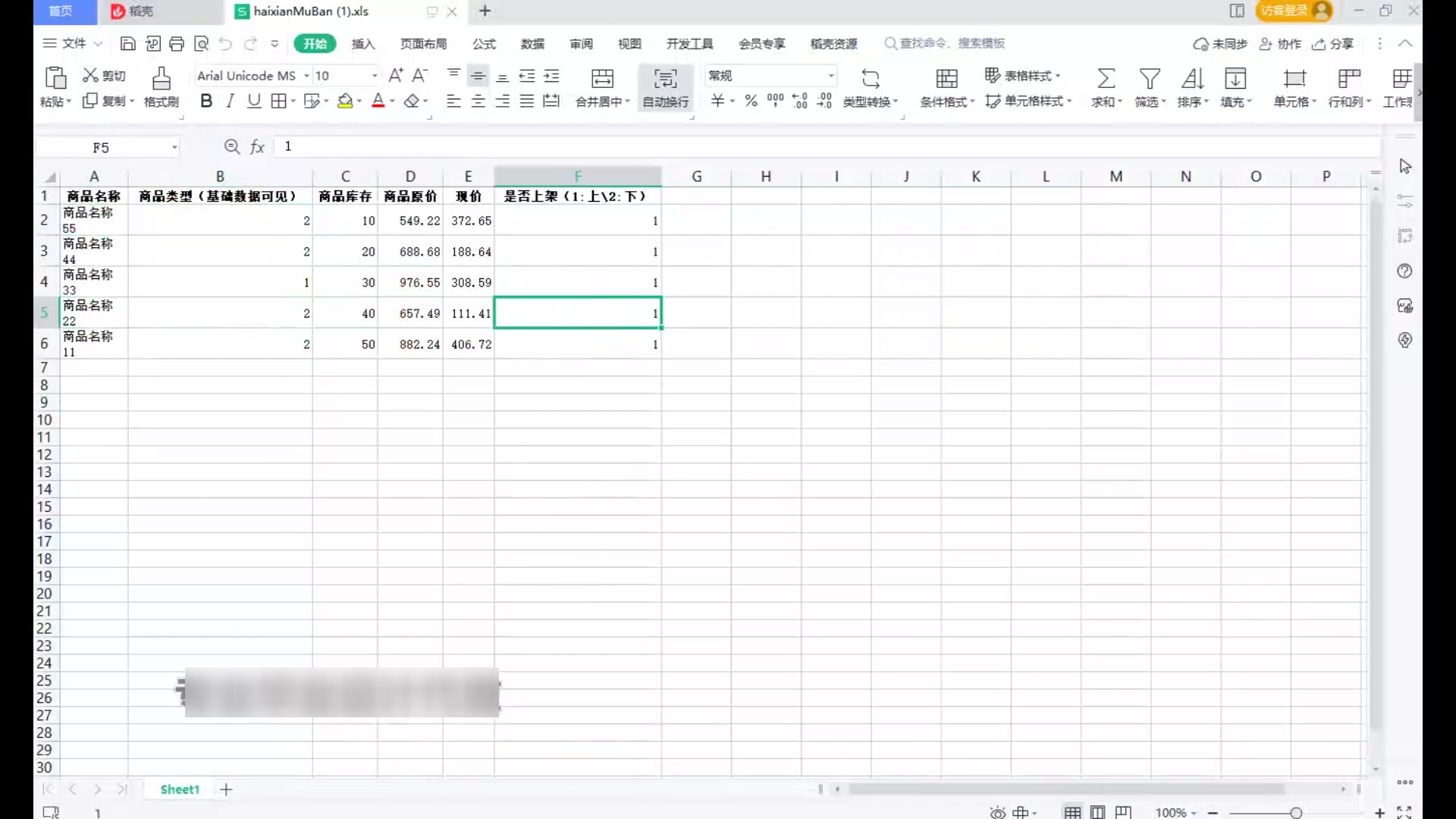Click the Insert Function fx icon

(258, 147)
